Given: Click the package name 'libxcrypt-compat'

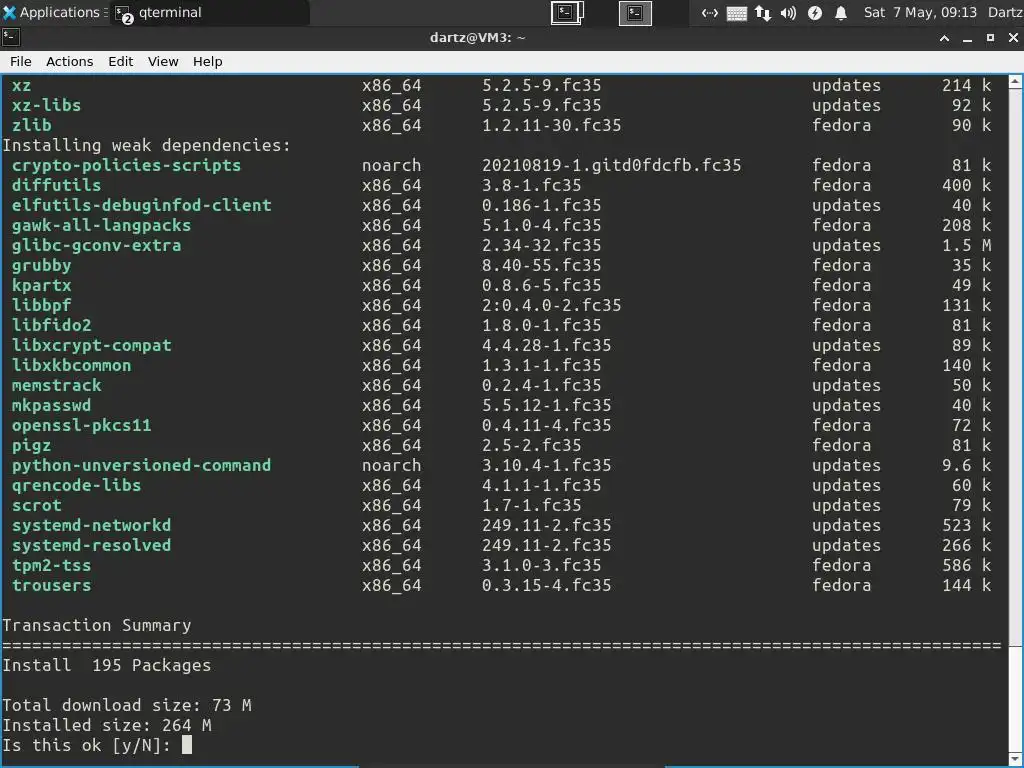Looking at the screenshot, I should click(91, 345).
